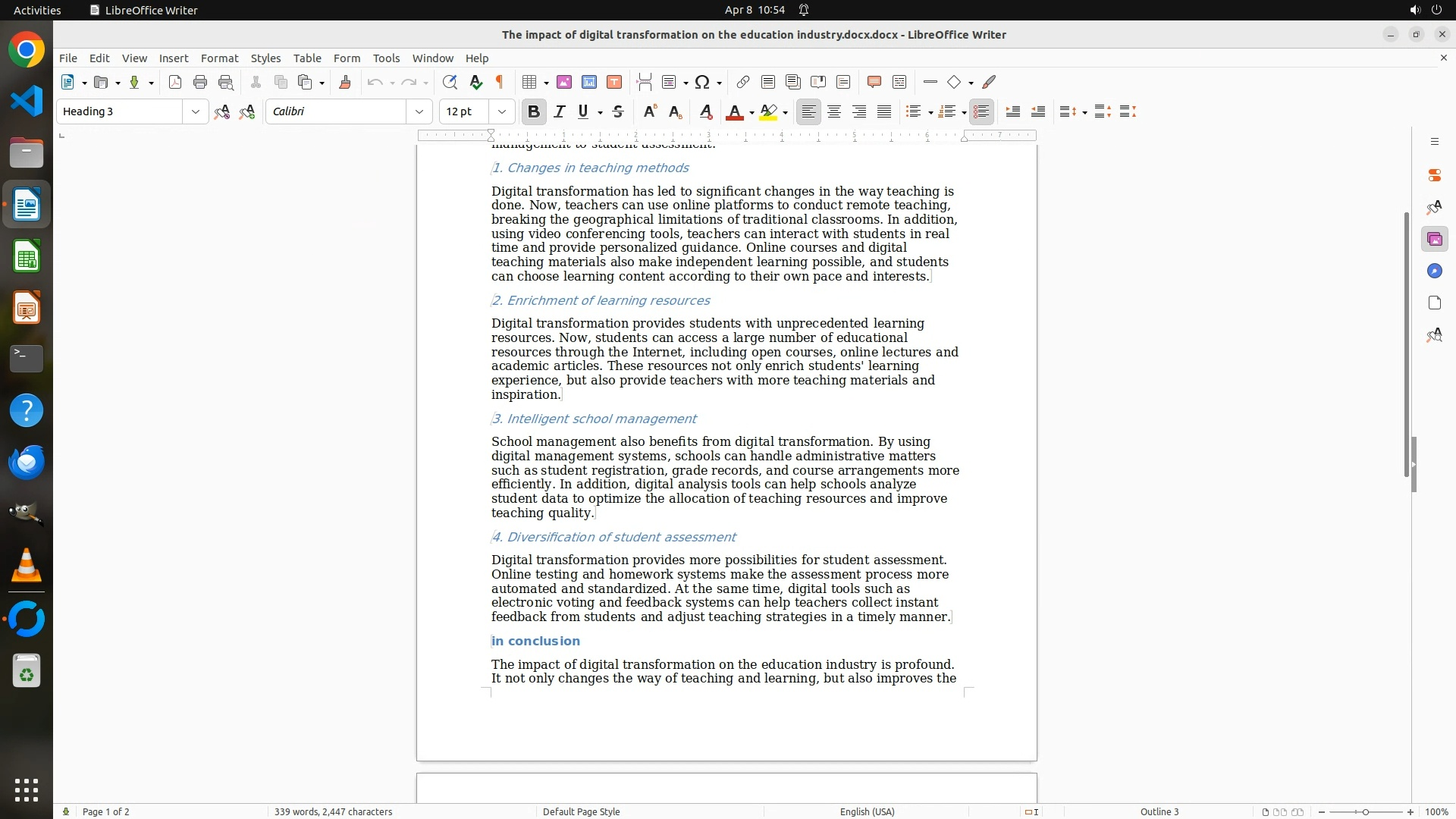Click Clone Formatting paintbrush icon
Image resolution: width=1456 pixels, height=819 pixels.
pos(345,83)
